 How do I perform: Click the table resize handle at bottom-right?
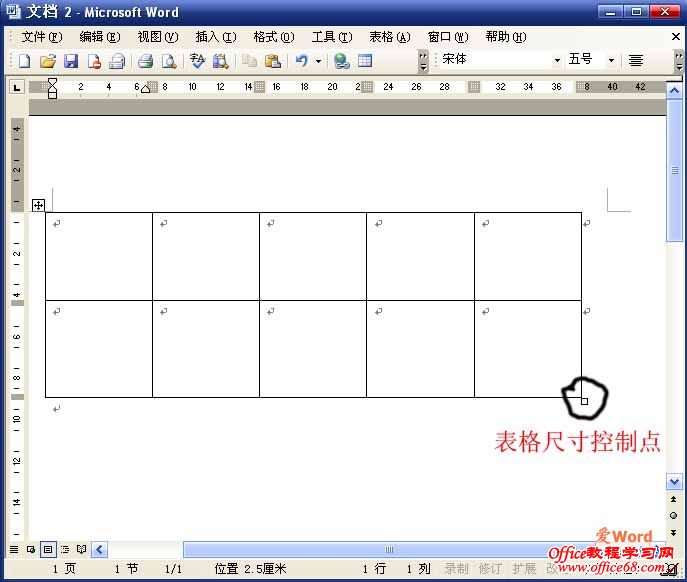584,401
